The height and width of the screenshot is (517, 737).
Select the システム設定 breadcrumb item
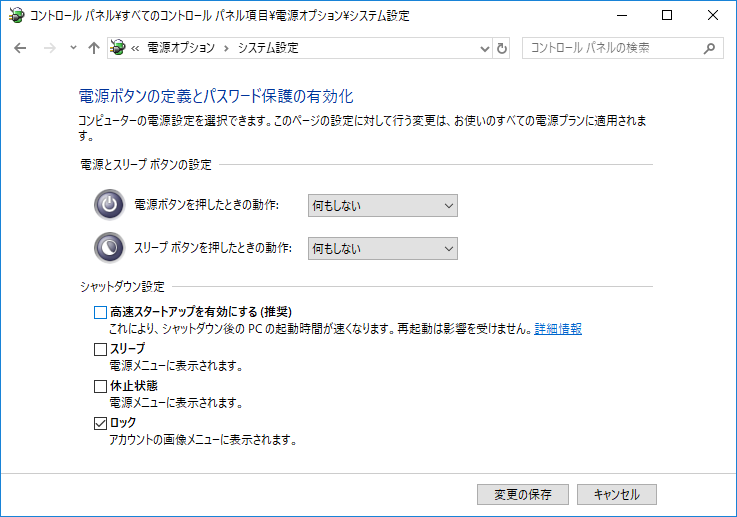pos(268,48)
